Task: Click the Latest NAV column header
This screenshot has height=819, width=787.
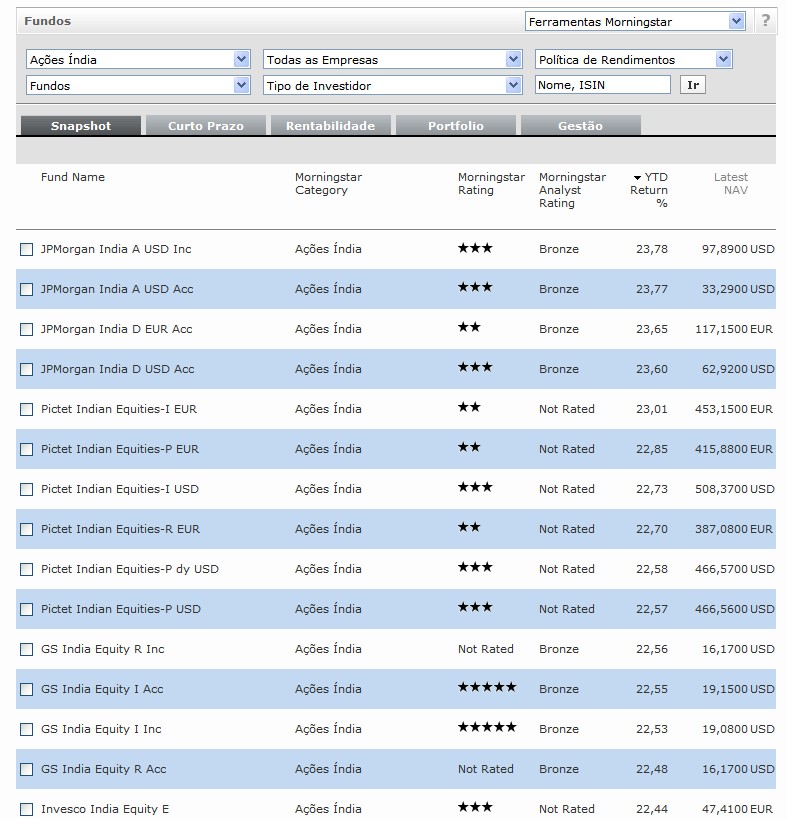Action: point(731,183)
